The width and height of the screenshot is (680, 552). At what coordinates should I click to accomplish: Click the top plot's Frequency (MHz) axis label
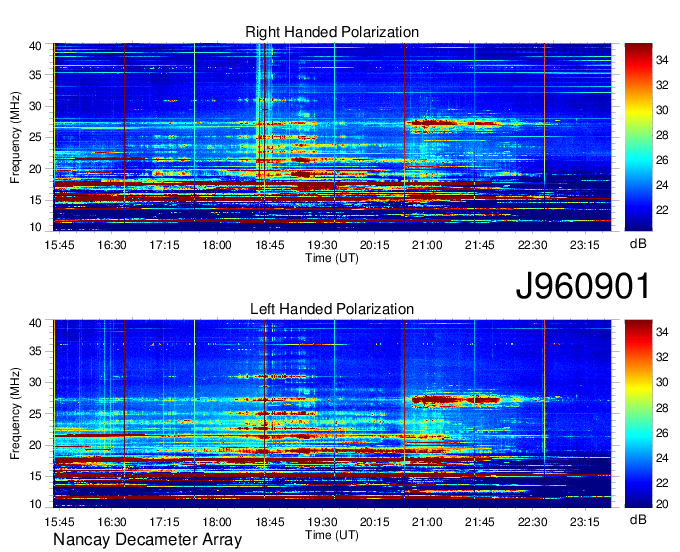[x=15, y=137]
